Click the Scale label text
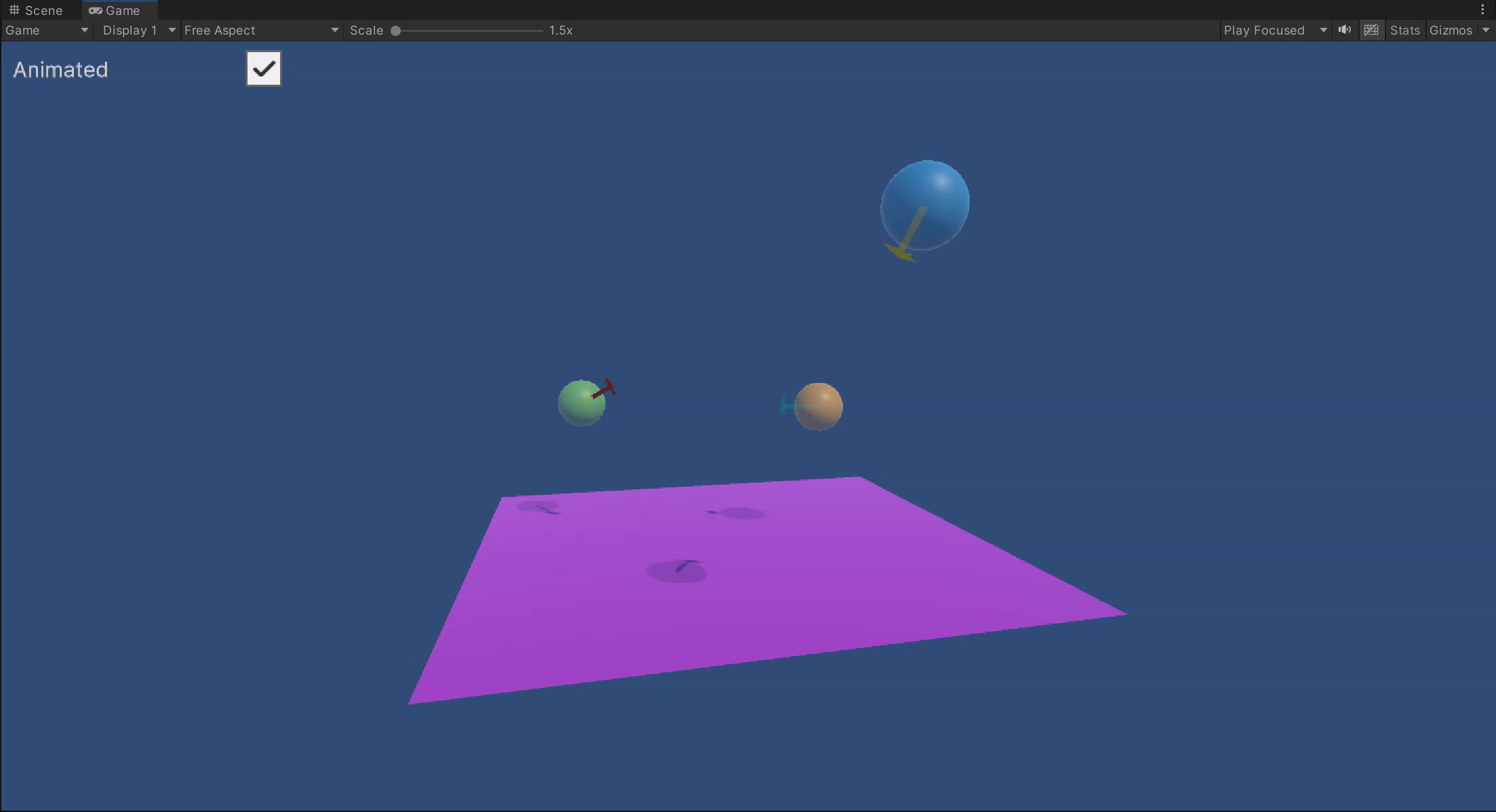This screenshot has height=812, width=1496. pyautogui.click(x=366, y=31)
